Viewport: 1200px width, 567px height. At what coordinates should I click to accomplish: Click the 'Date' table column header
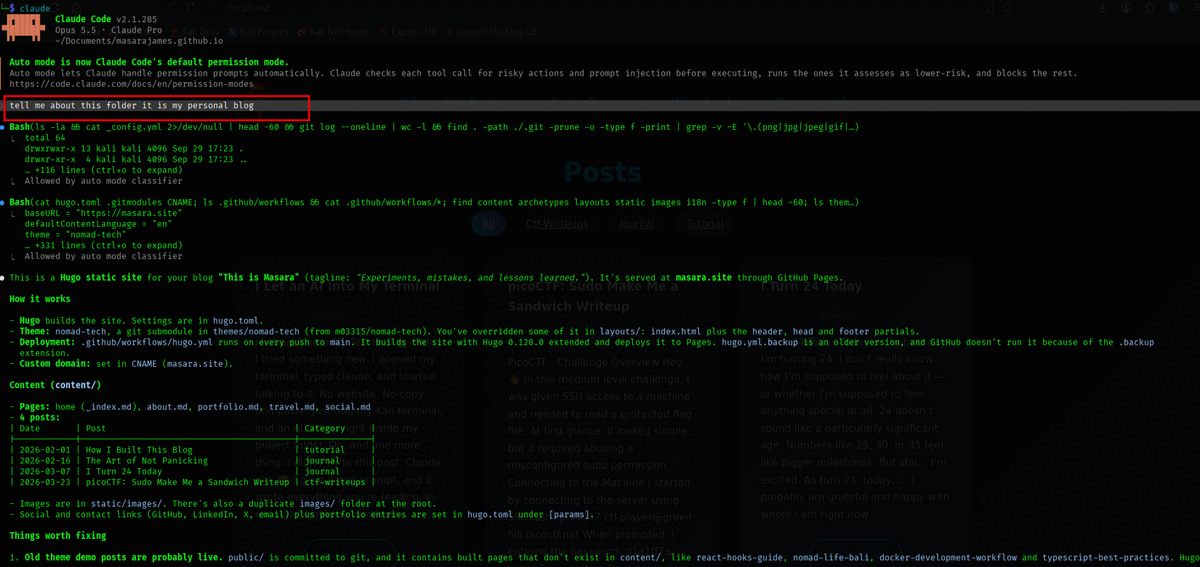click(x=31, y=428)
